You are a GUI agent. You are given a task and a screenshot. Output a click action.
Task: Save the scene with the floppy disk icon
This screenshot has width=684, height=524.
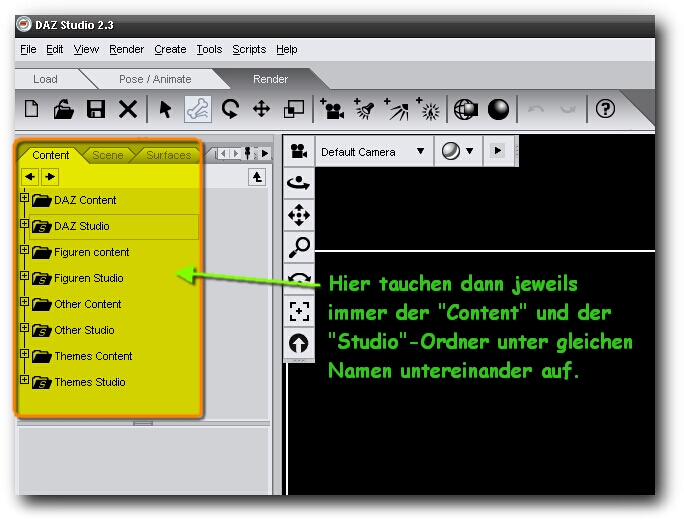coord(96,109)
